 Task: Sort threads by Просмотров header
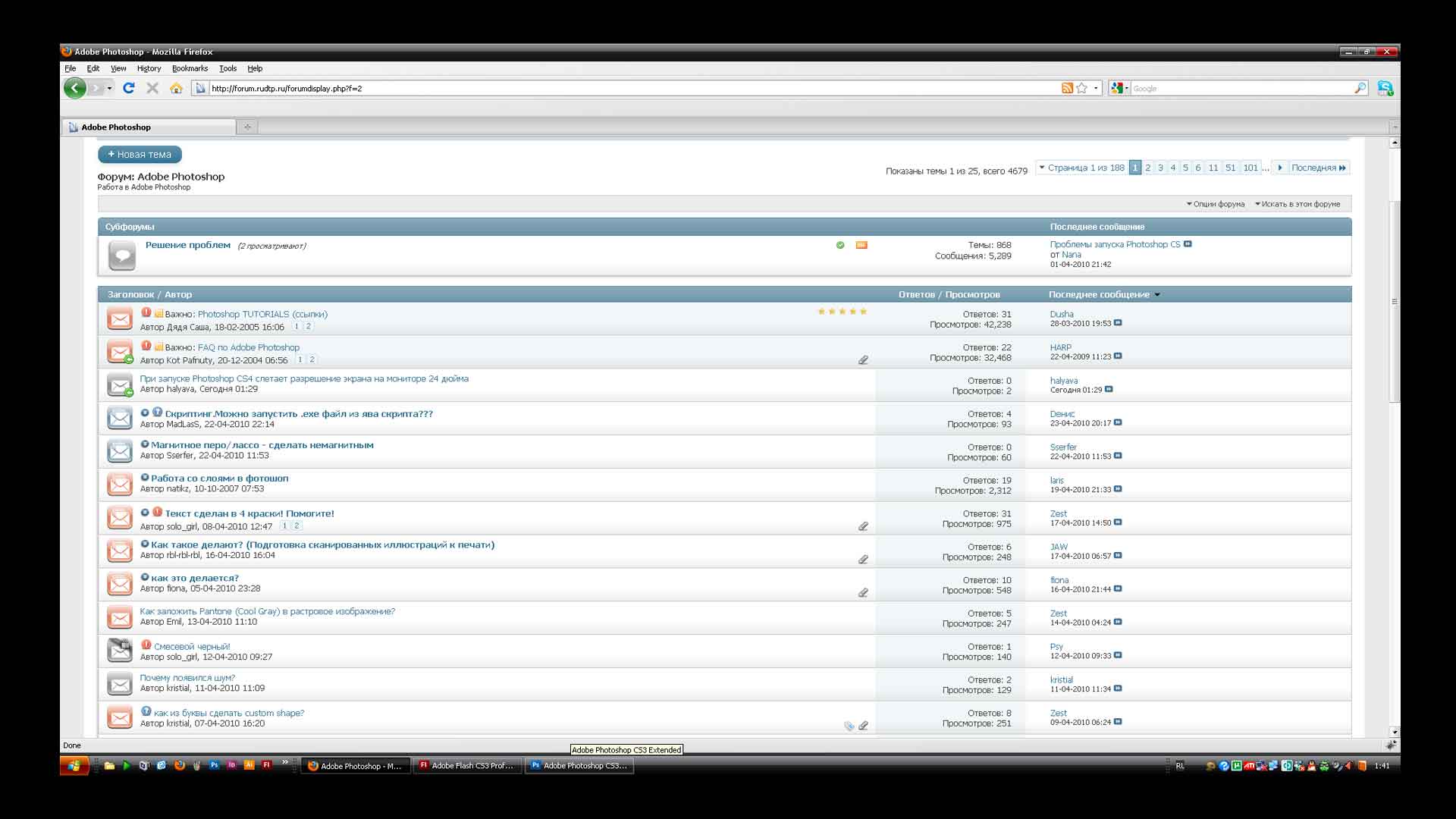click(973, 295)
